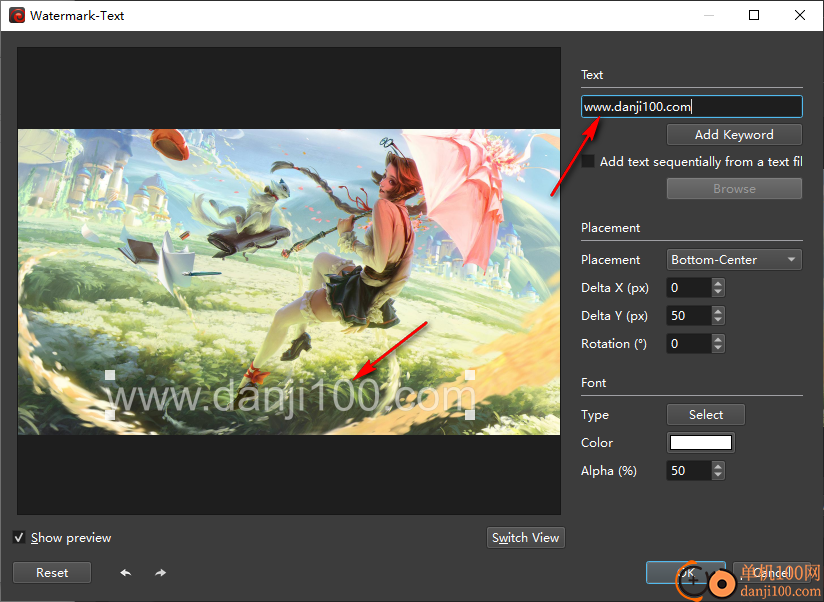Viewport: 824px width, 602px height.
Task: Increase Delta X value with up arrow
Action: 718,283
